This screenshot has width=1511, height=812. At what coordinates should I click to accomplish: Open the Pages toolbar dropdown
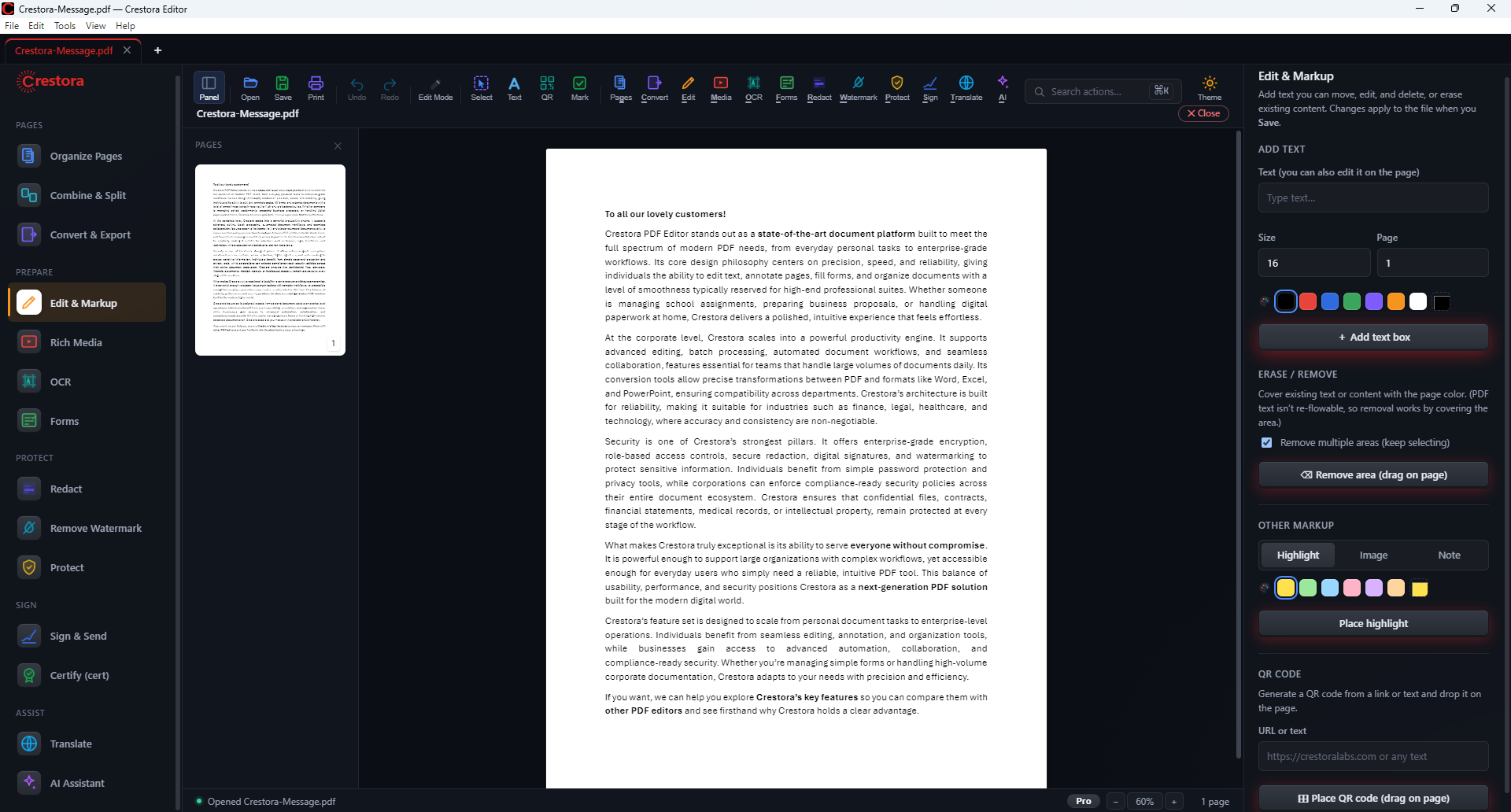coord(621,87)
